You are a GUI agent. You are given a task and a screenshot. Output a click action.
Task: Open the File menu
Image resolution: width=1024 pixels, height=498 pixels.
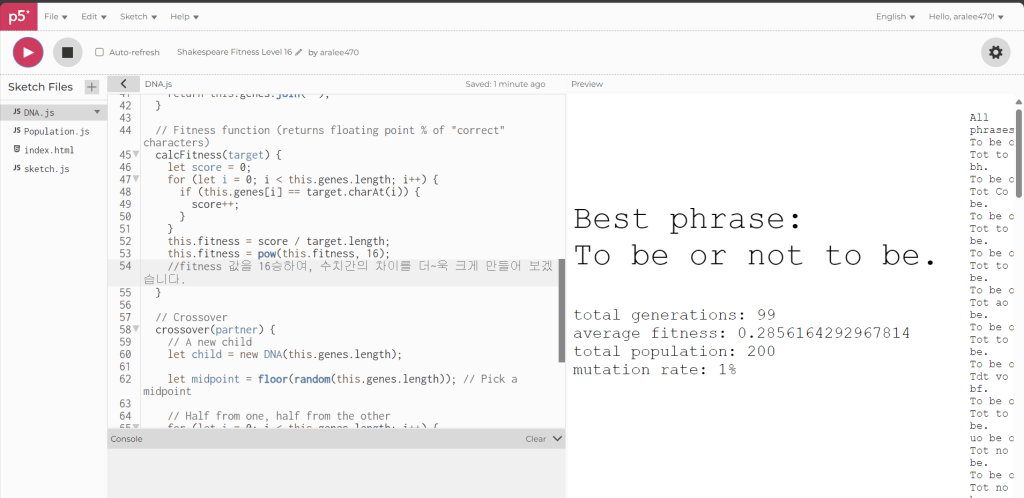point(57,16)
